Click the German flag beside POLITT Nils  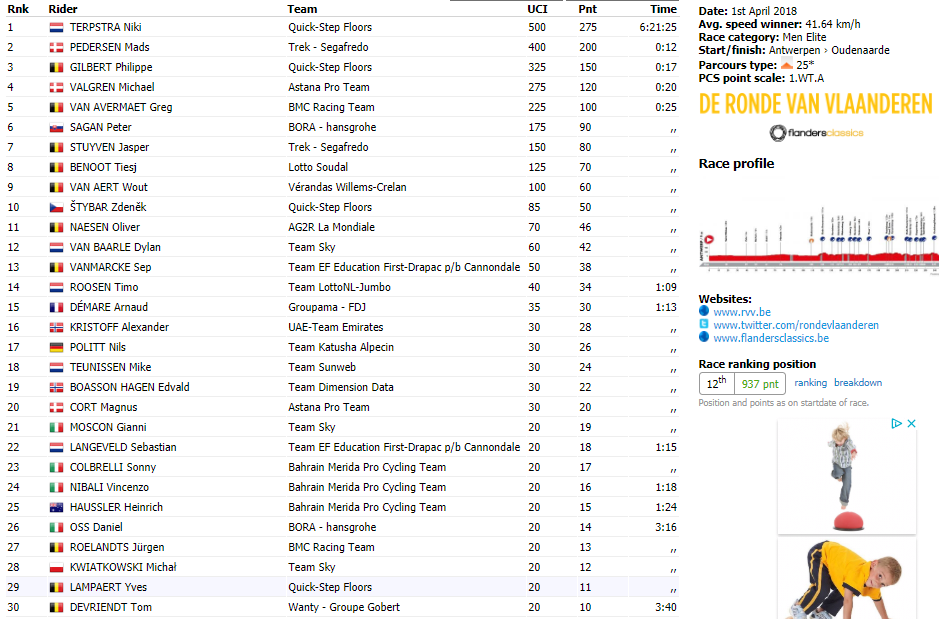pos(56,347)
